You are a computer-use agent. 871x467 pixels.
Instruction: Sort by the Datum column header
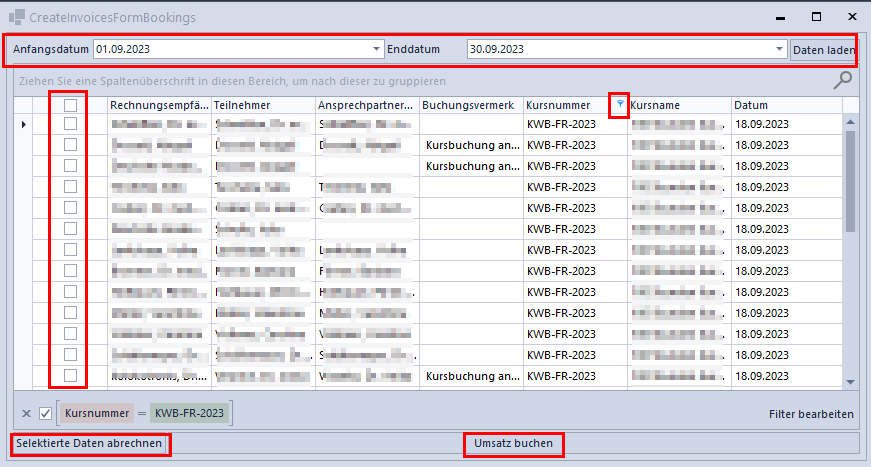pos(785,105)
